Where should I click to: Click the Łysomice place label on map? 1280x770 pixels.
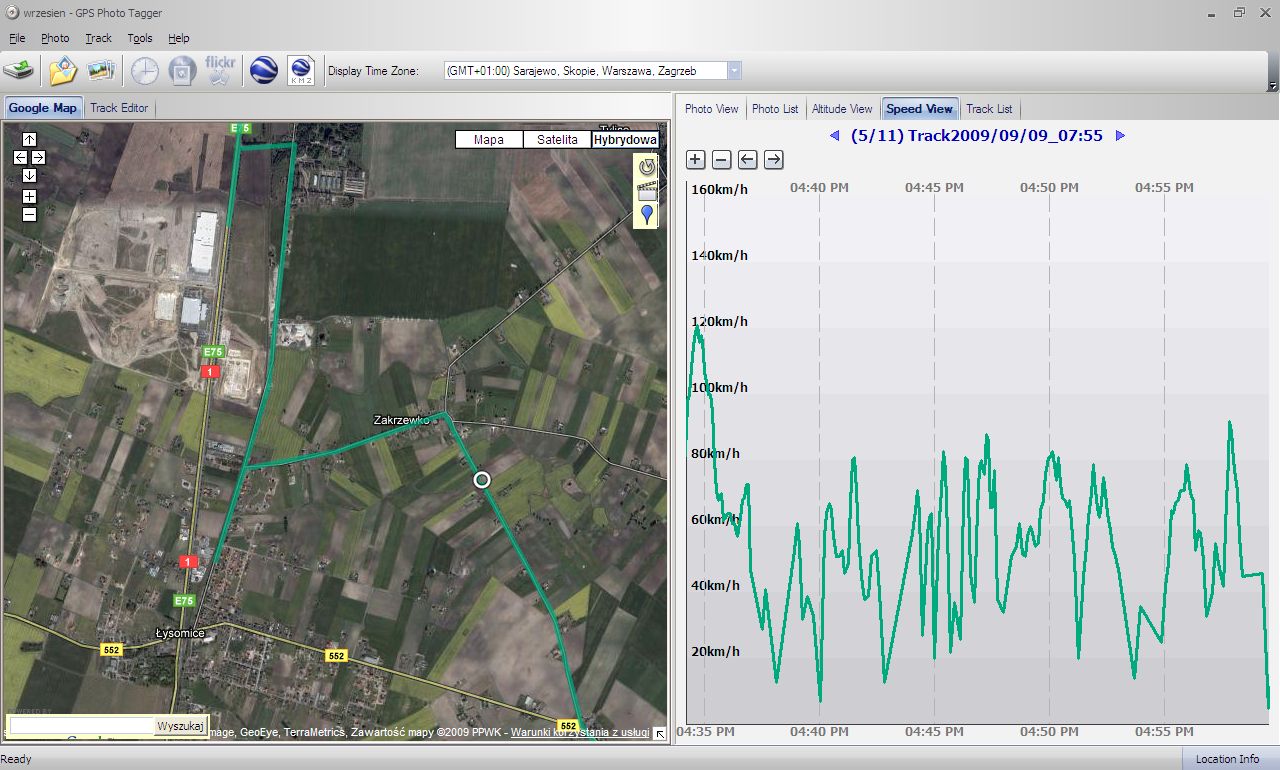181,634
